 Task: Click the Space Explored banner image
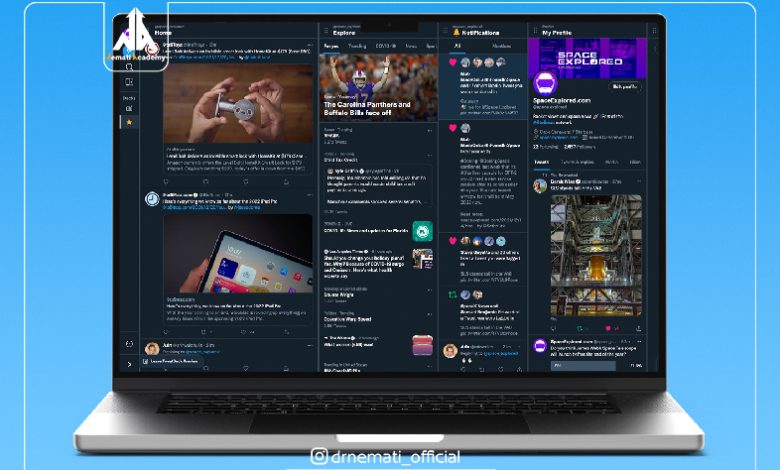tap(587, 57)
